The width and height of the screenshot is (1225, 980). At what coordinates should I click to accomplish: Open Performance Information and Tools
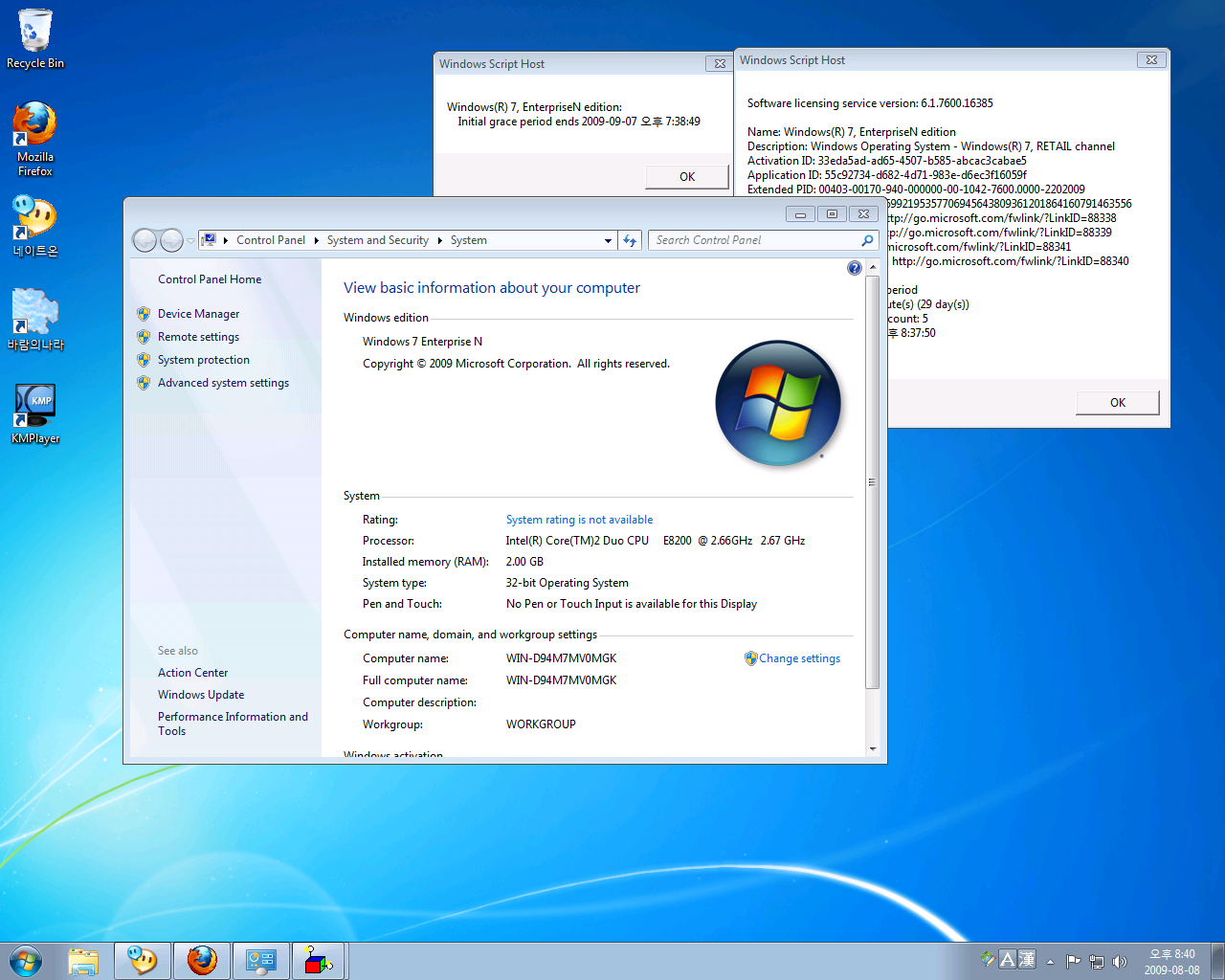233,724
